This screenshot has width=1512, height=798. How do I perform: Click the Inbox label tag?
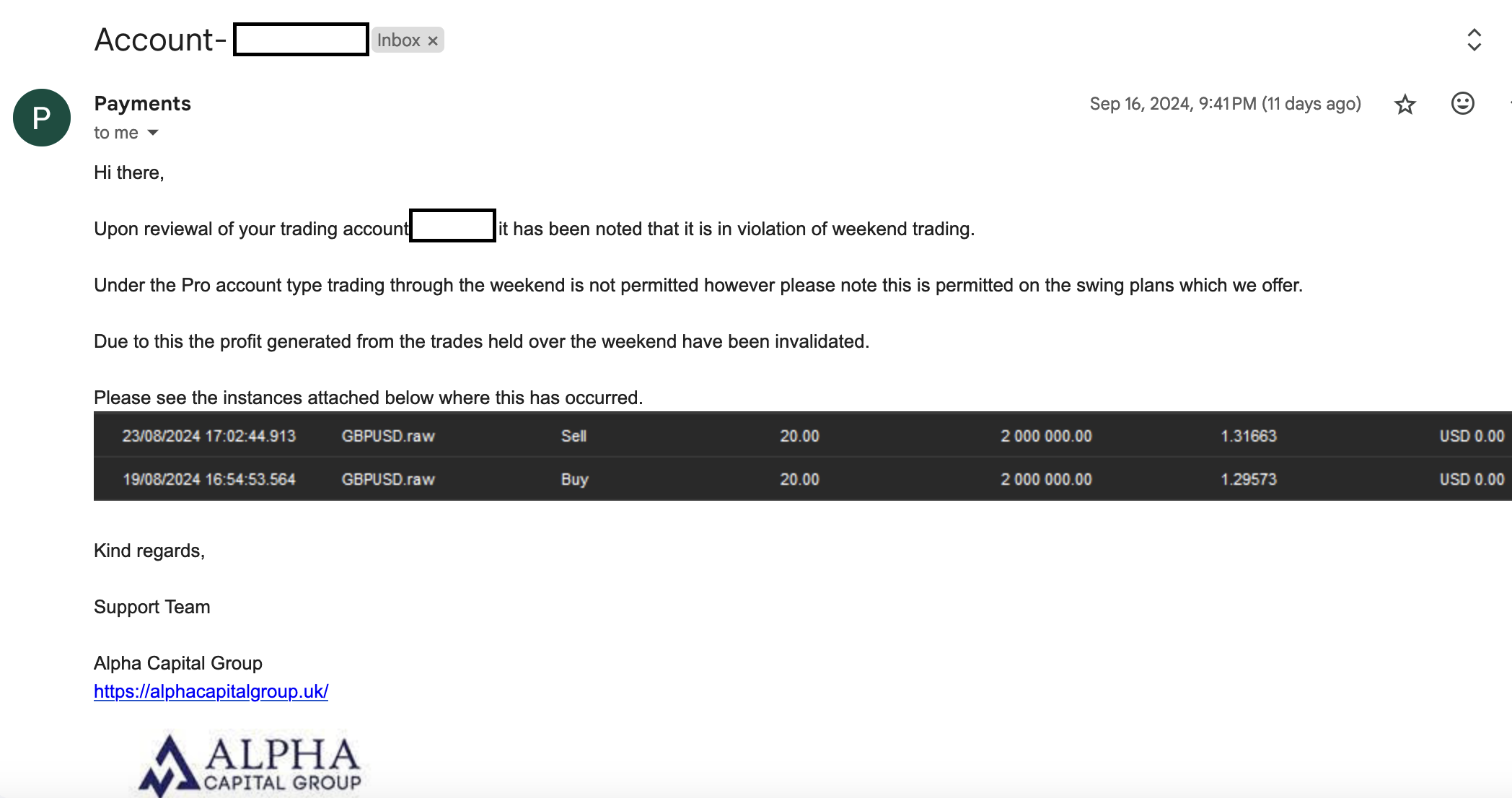pyautogui.click(x=398, y=40)
